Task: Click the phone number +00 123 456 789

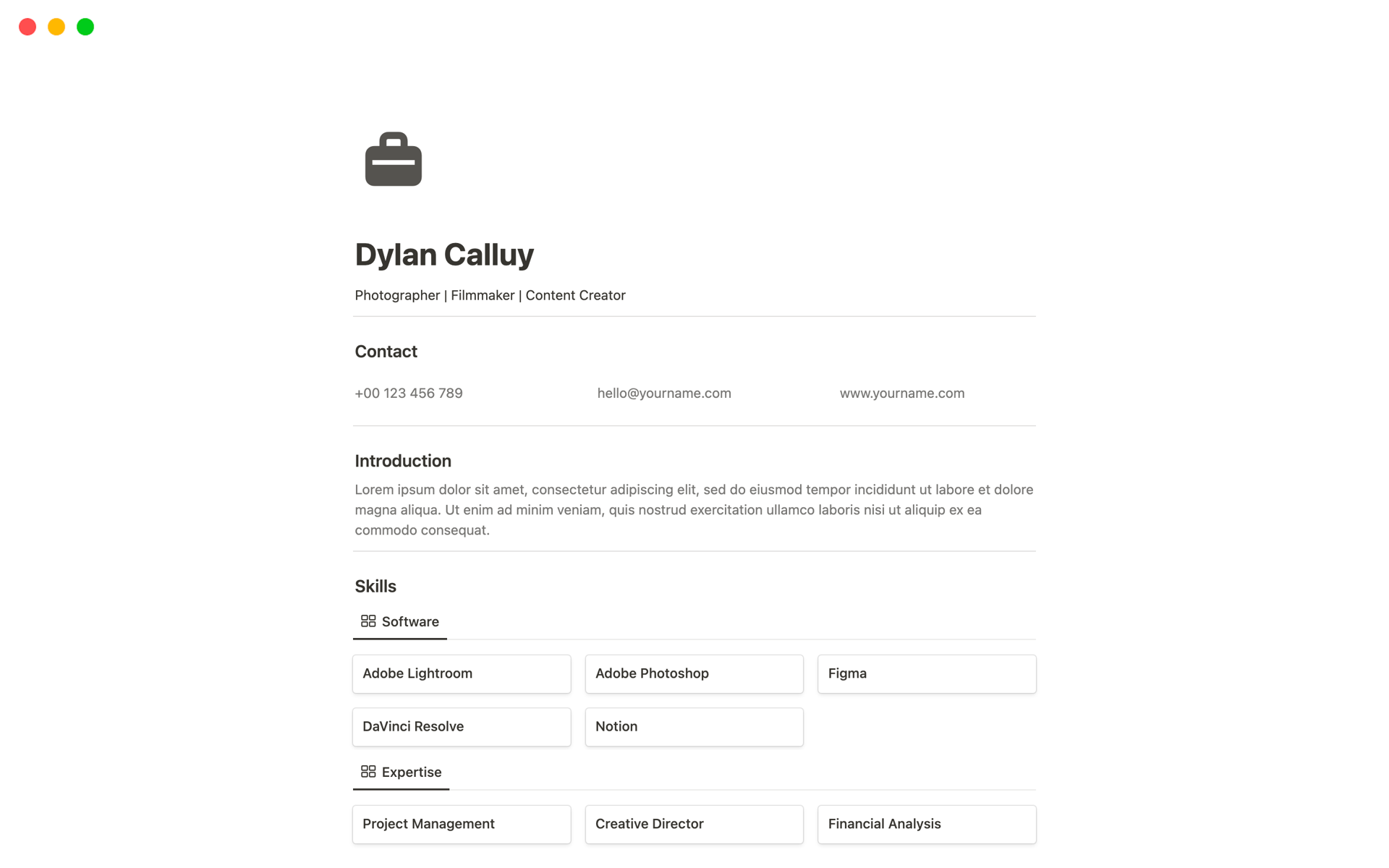Action: tap(408, 392)
